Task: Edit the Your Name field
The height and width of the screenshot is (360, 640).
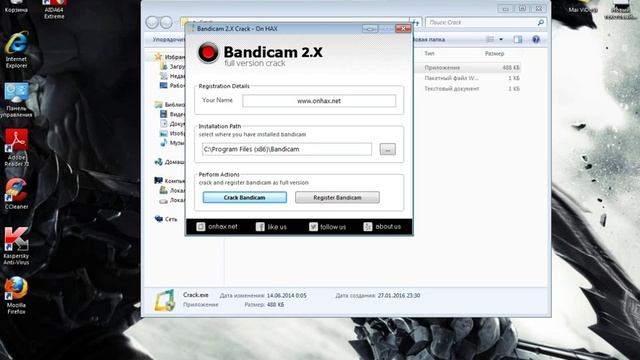Action: click(319, 101)
